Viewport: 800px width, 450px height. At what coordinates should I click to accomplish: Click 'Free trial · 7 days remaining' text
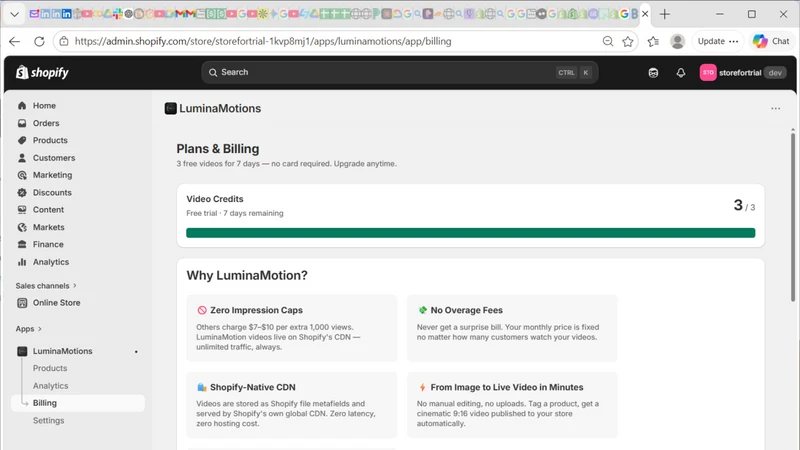(x=235, y=213)
